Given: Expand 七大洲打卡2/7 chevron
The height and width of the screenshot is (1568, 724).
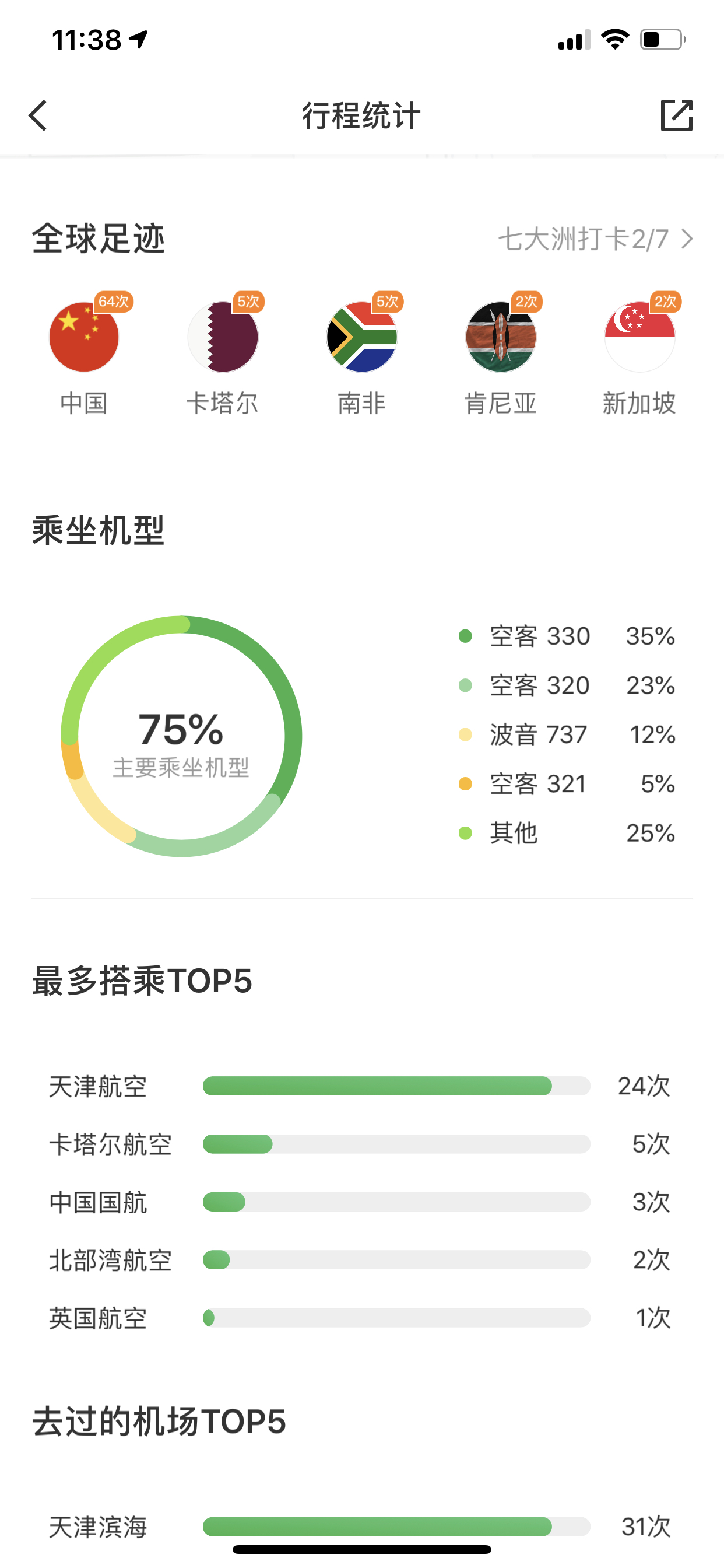Looking at the screenshot, I should click(x=687, y=239).
